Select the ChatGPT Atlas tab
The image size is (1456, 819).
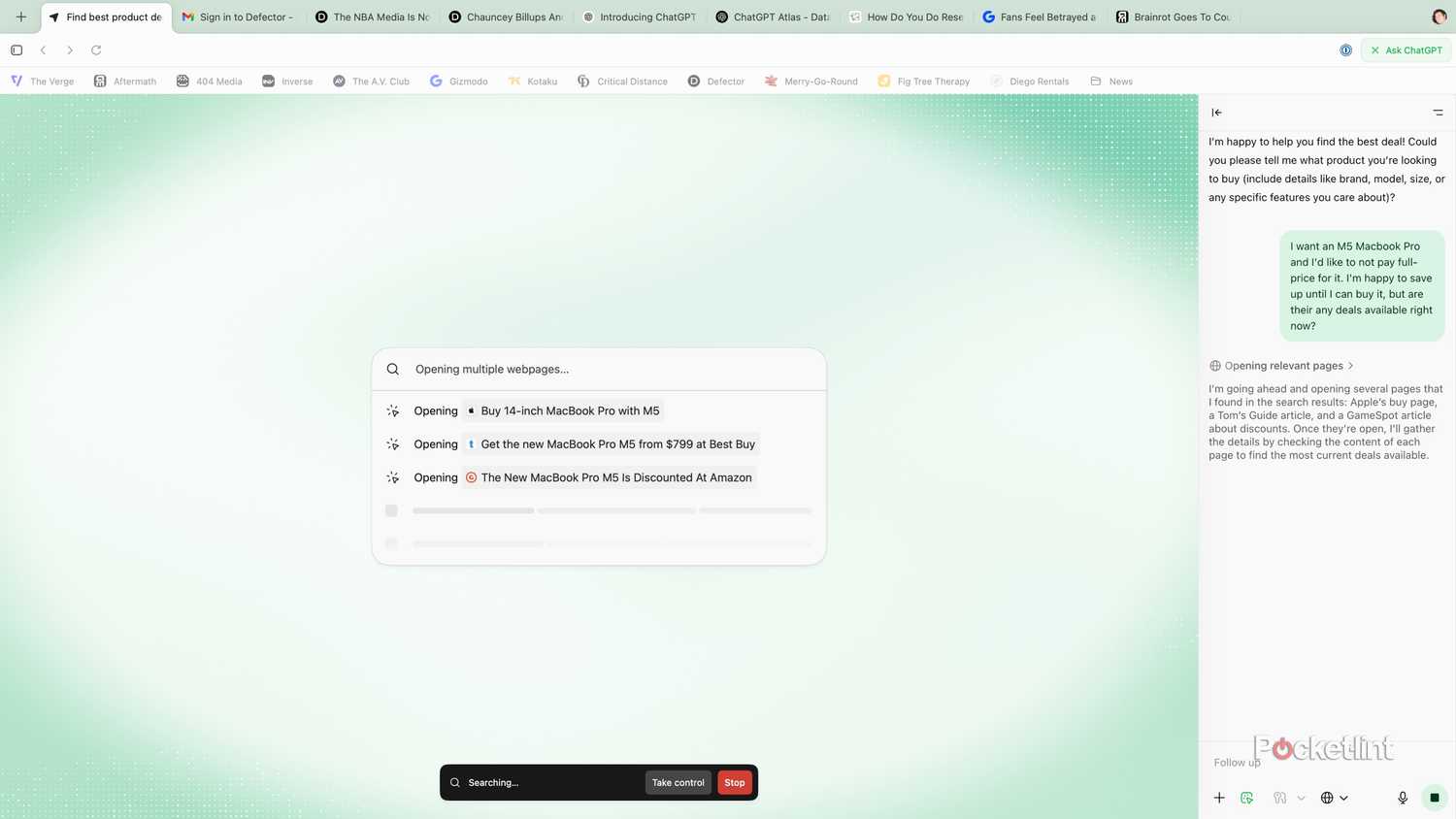point(772,16)
